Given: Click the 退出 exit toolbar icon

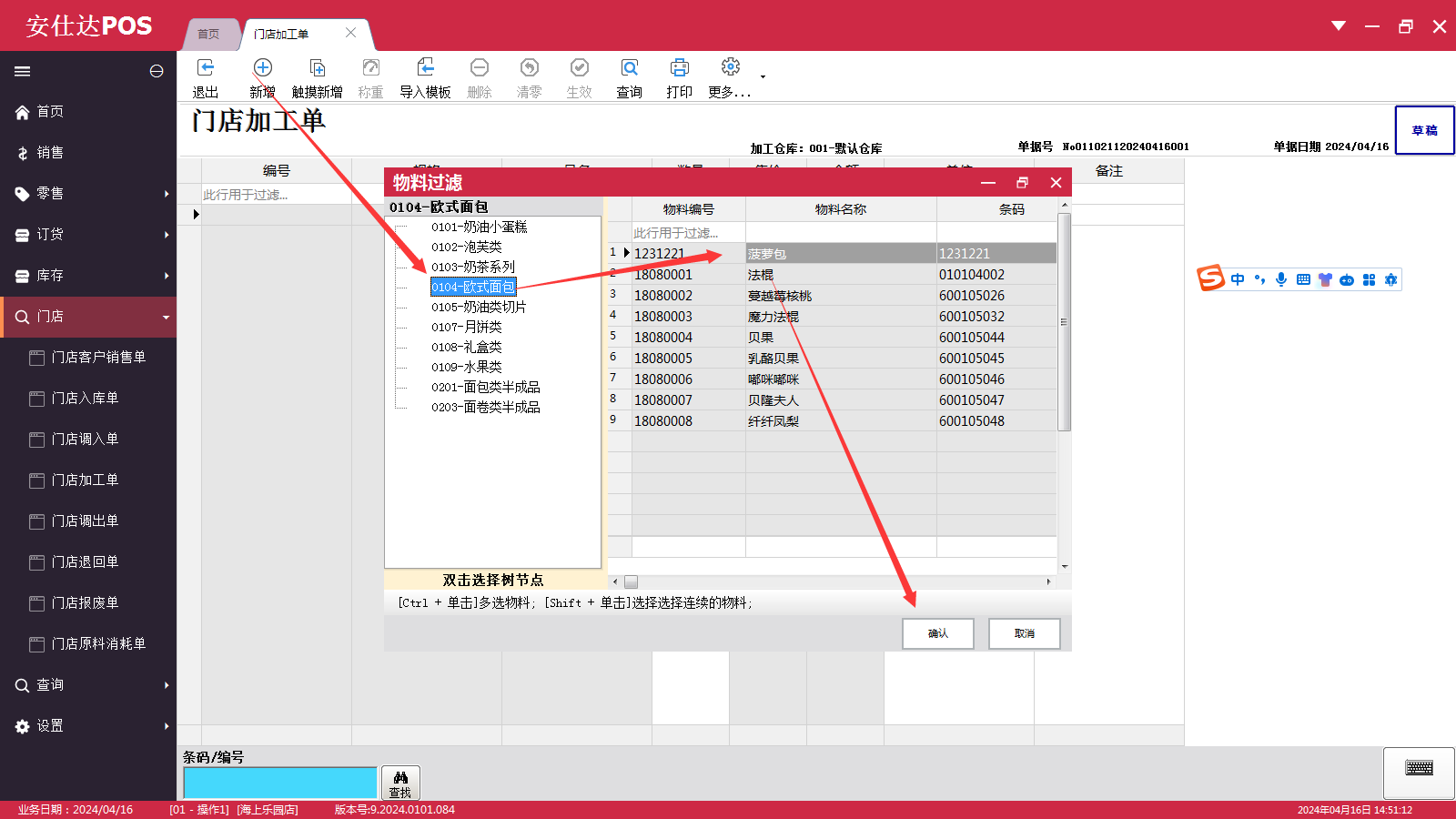Looking at the screenshot, I should point(206,68).
